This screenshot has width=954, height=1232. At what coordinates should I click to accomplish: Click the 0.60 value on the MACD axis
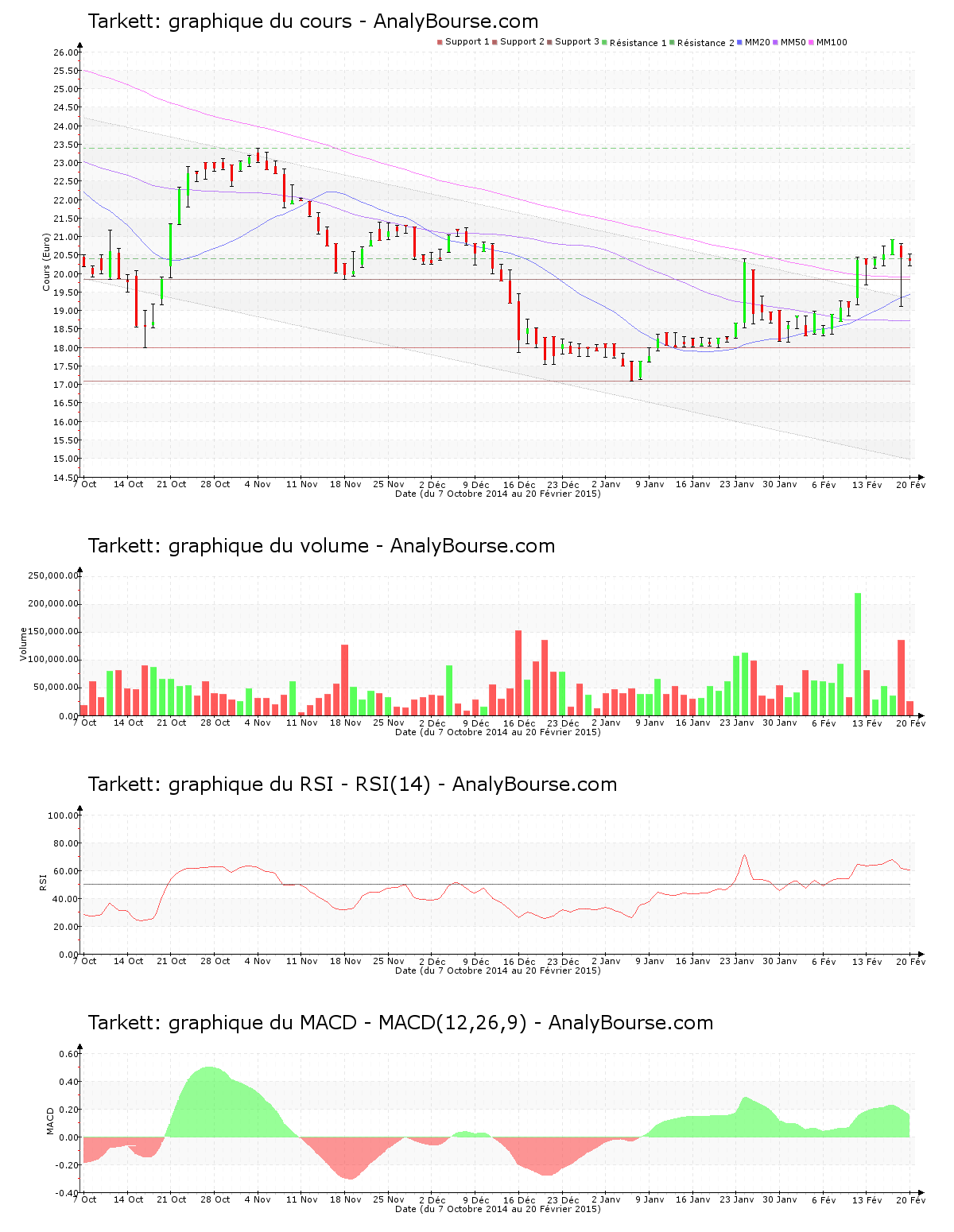coord(69,1054)
